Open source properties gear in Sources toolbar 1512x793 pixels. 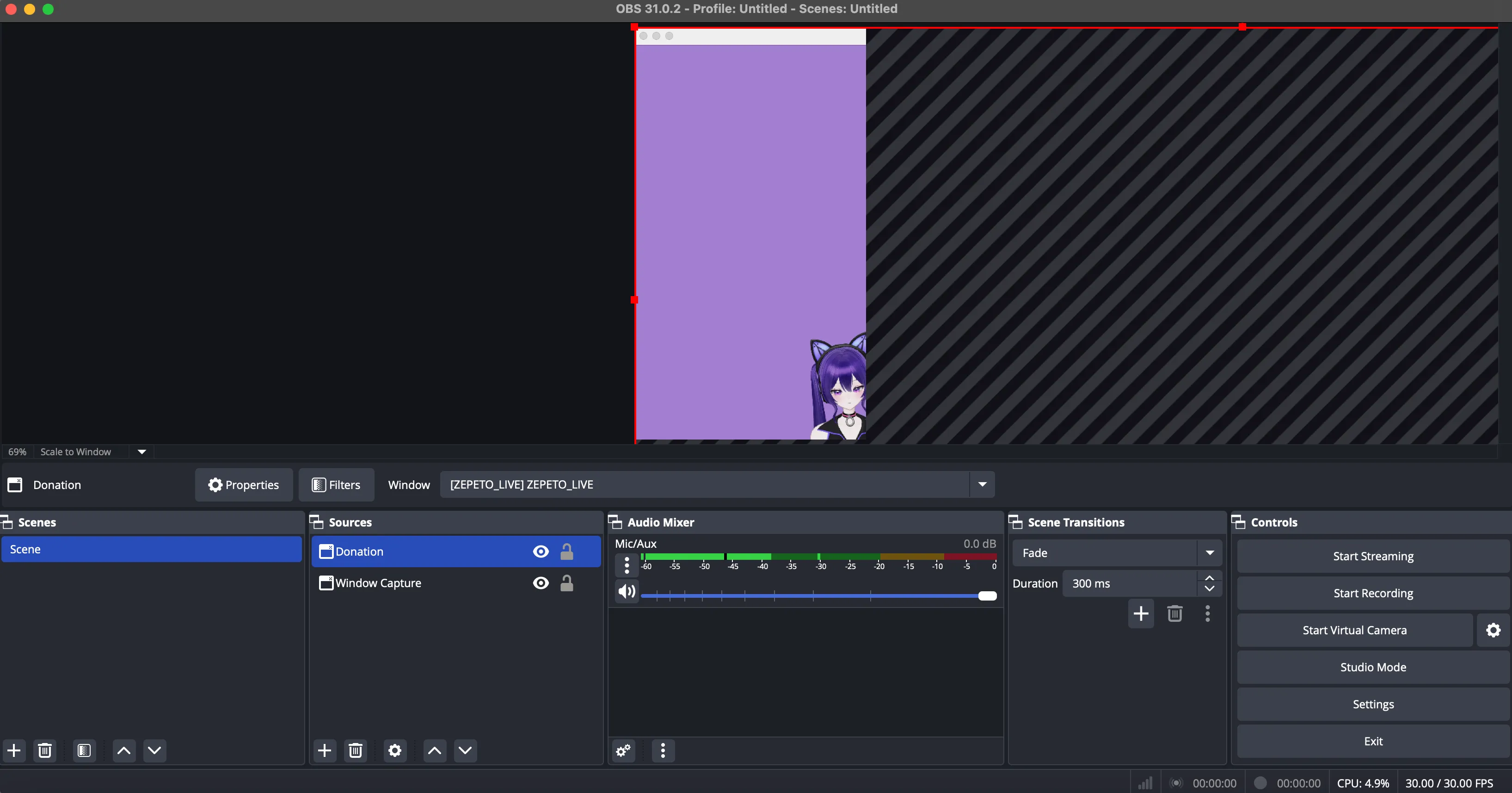[394, 750]
